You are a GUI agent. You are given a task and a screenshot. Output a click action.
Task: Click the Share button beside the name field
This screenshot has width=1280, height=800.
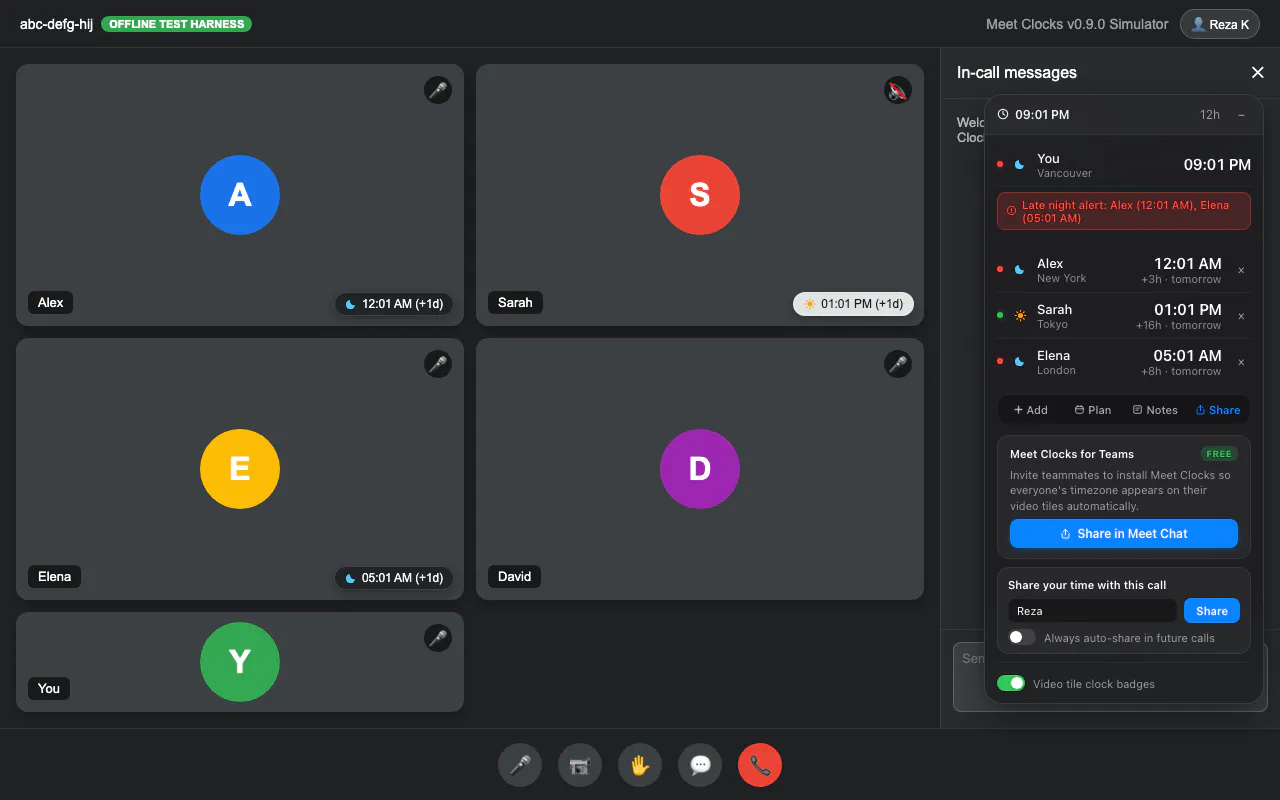click(1212, 611)
